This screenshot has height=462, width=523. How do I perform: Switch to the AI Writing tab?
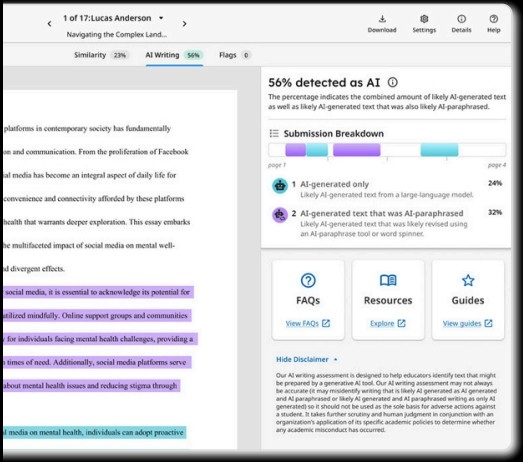coord(174,55)
